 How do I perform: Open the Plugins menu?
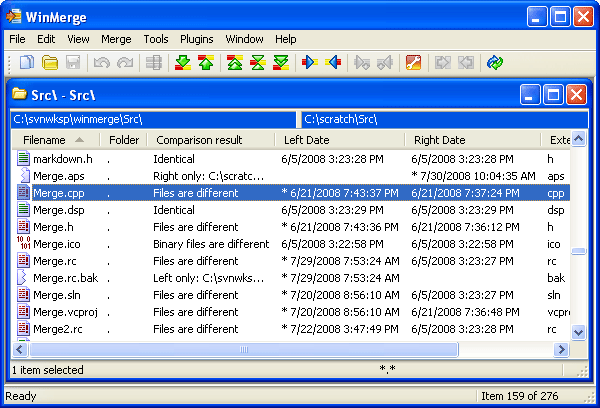(x=196, y=39)
